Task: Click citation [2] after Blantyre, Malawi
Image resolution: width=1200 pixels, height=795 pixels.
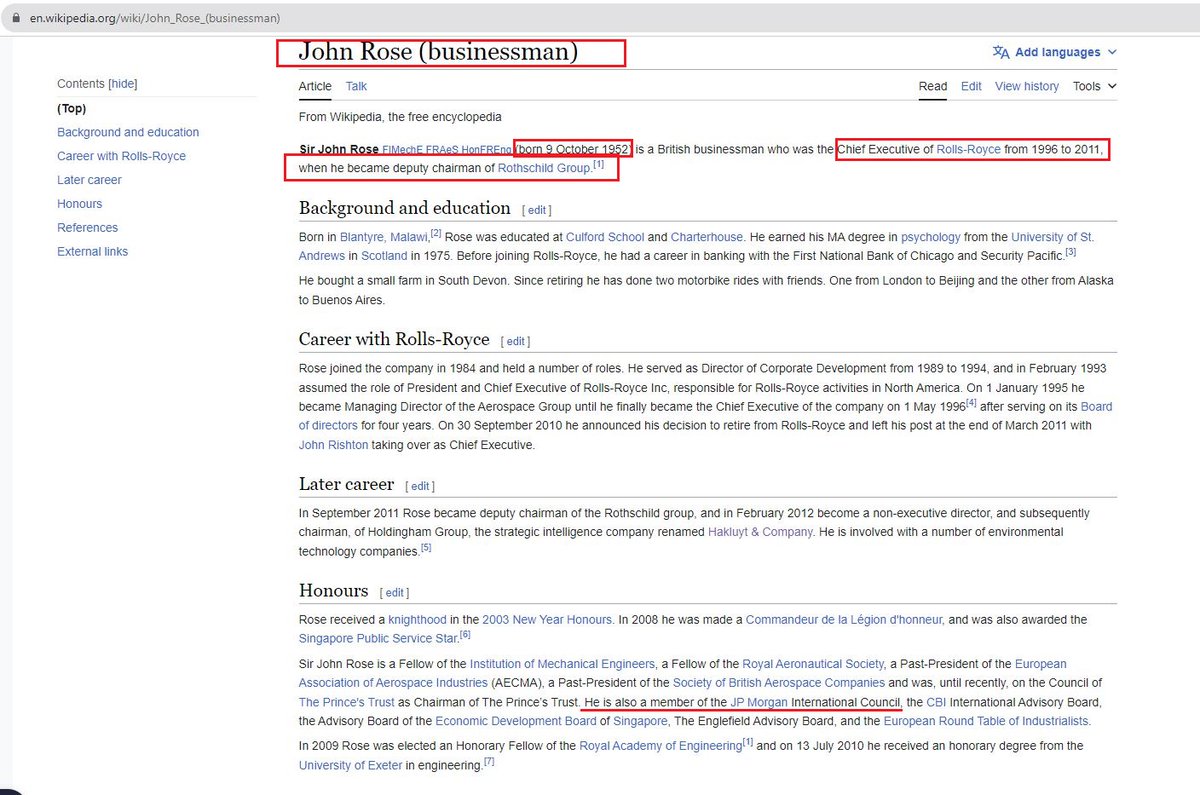Action: (436, 233)
